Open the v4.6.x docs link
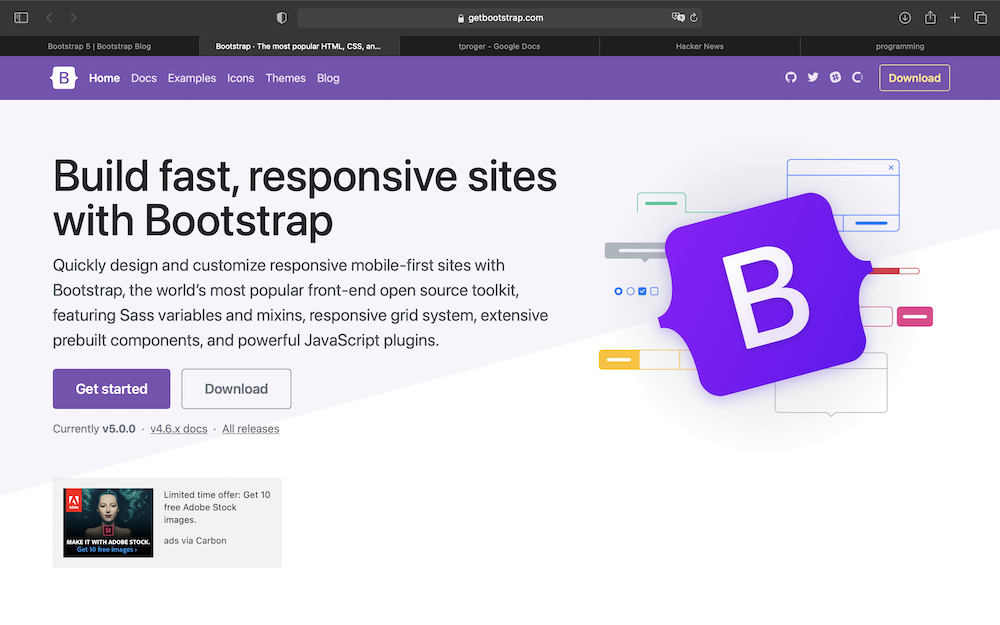The height and width of the screenshot is (625, 1000). coord(179,429)
